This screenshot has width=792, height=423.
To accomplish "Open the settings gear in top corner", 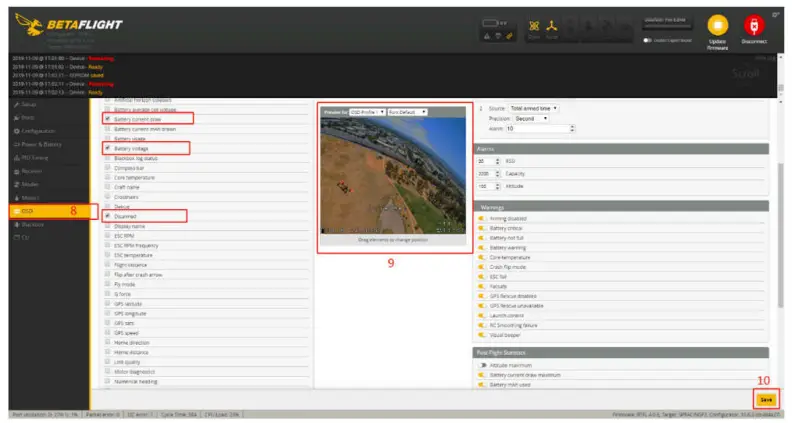I will pos(775,15).
